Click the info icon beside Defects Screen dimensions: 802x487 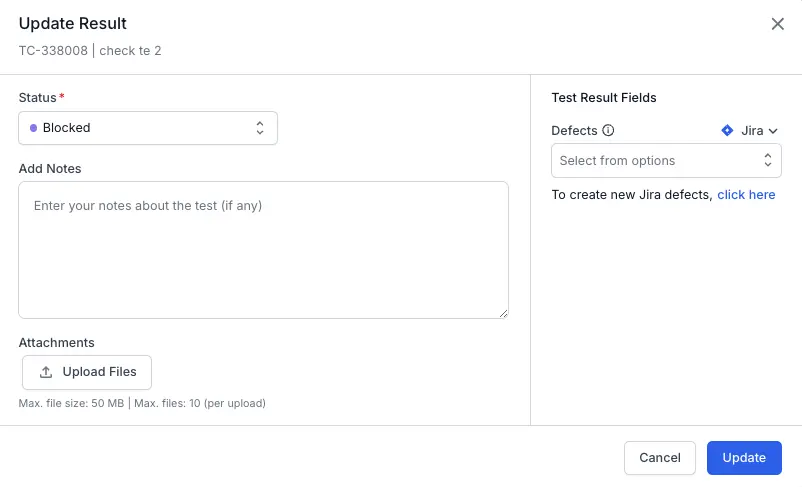click(x=608, y=131)
